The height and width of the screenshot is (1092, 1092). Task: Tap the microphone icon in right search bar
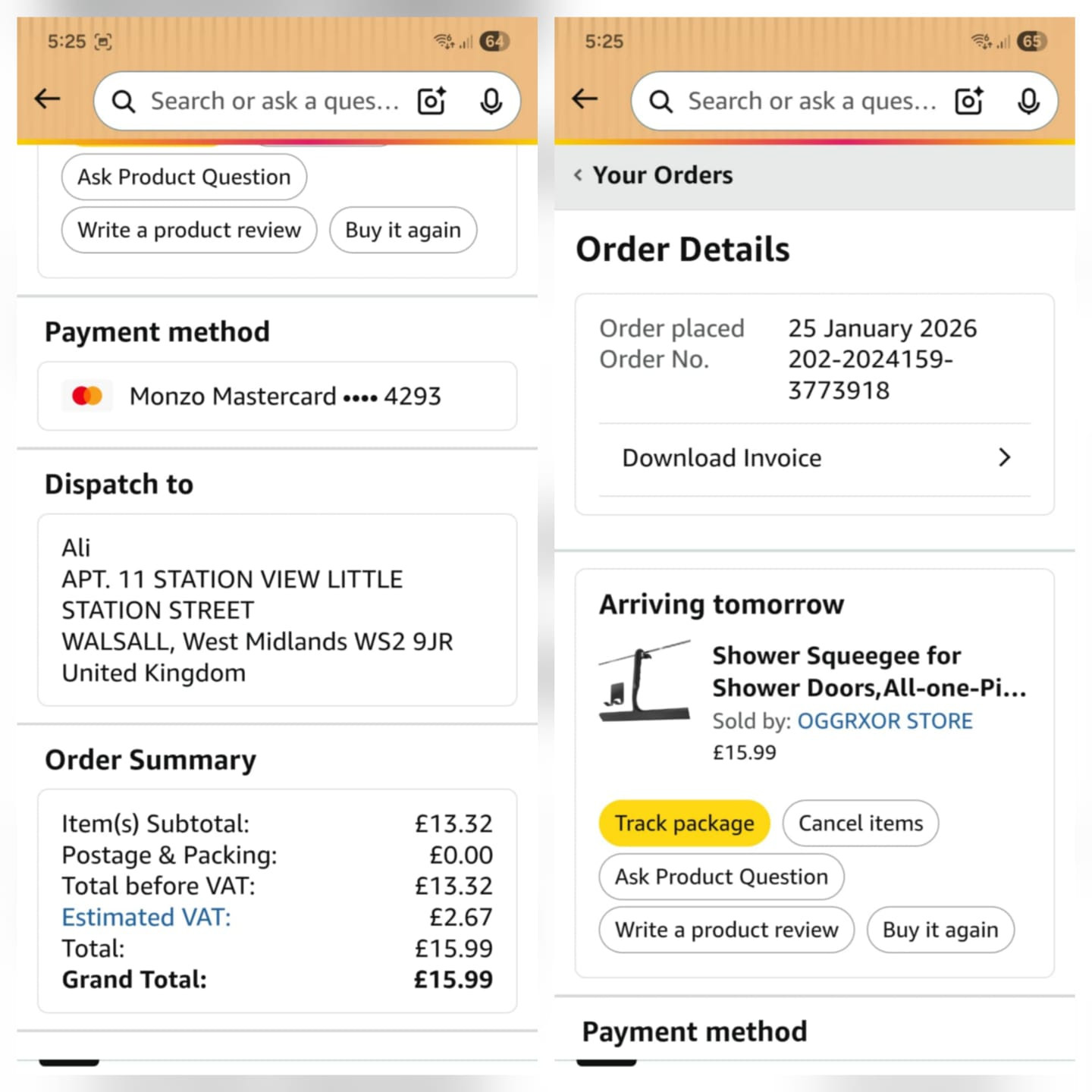1028,101
